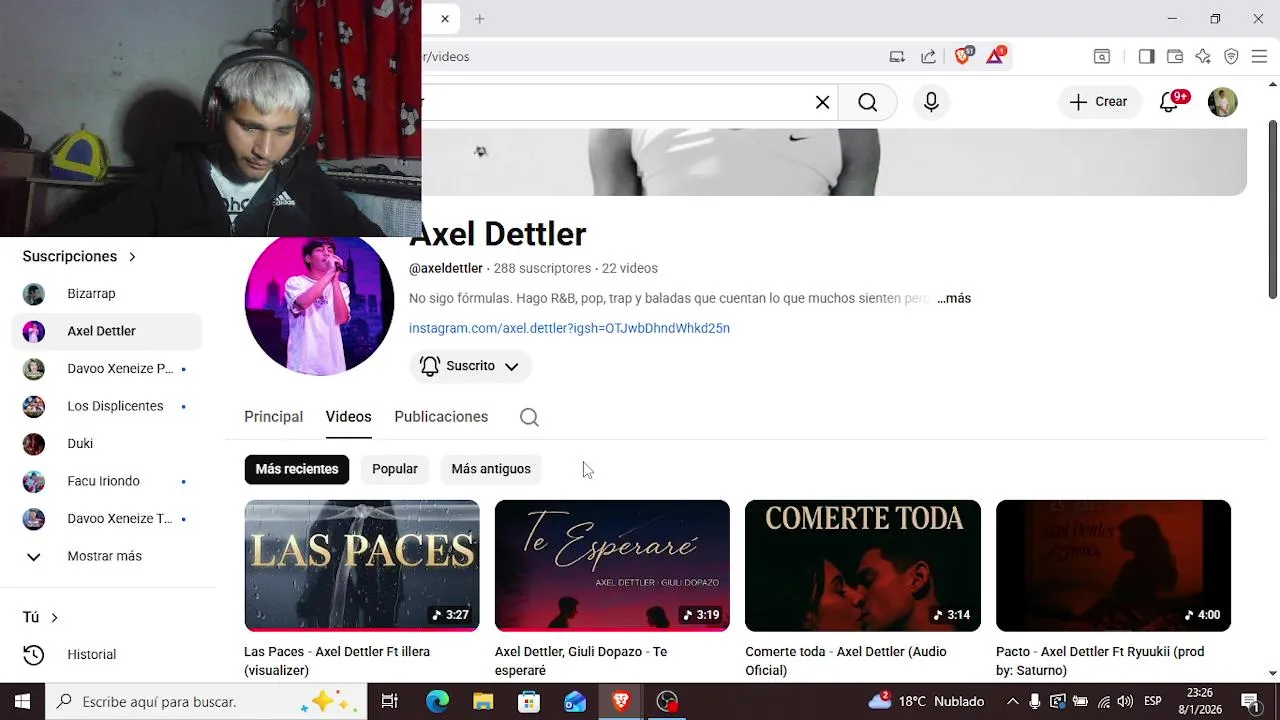Select the Más antiguos filter chip
This screenshot has width=1280, height=720.
[491, 469]
